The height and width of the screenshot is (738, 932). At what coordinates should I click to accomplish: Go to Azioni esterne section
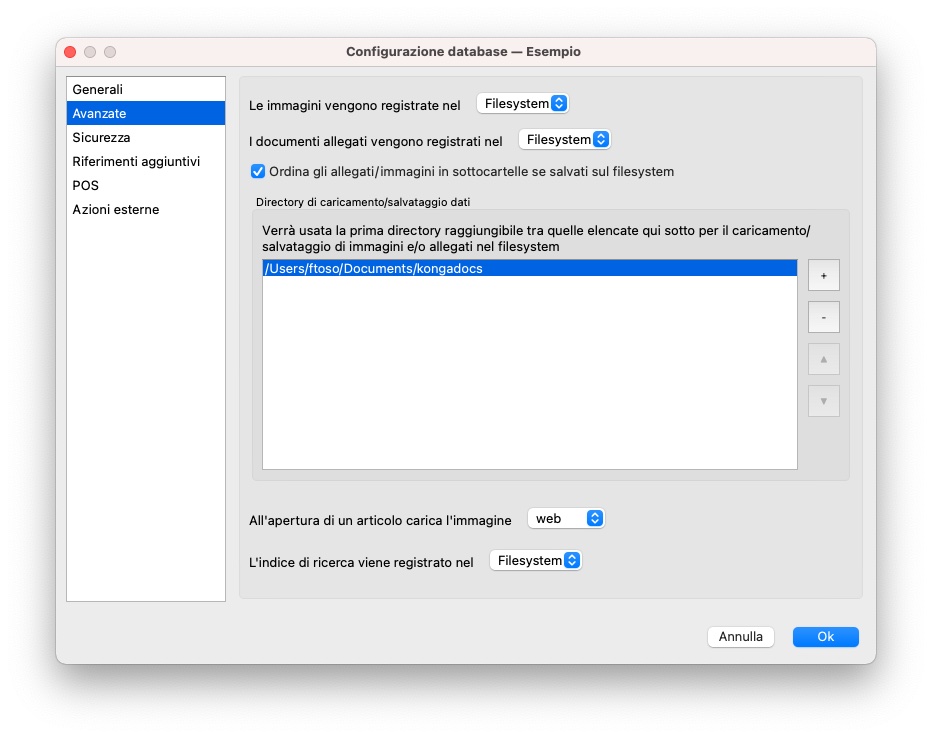(x=116, y=209)
